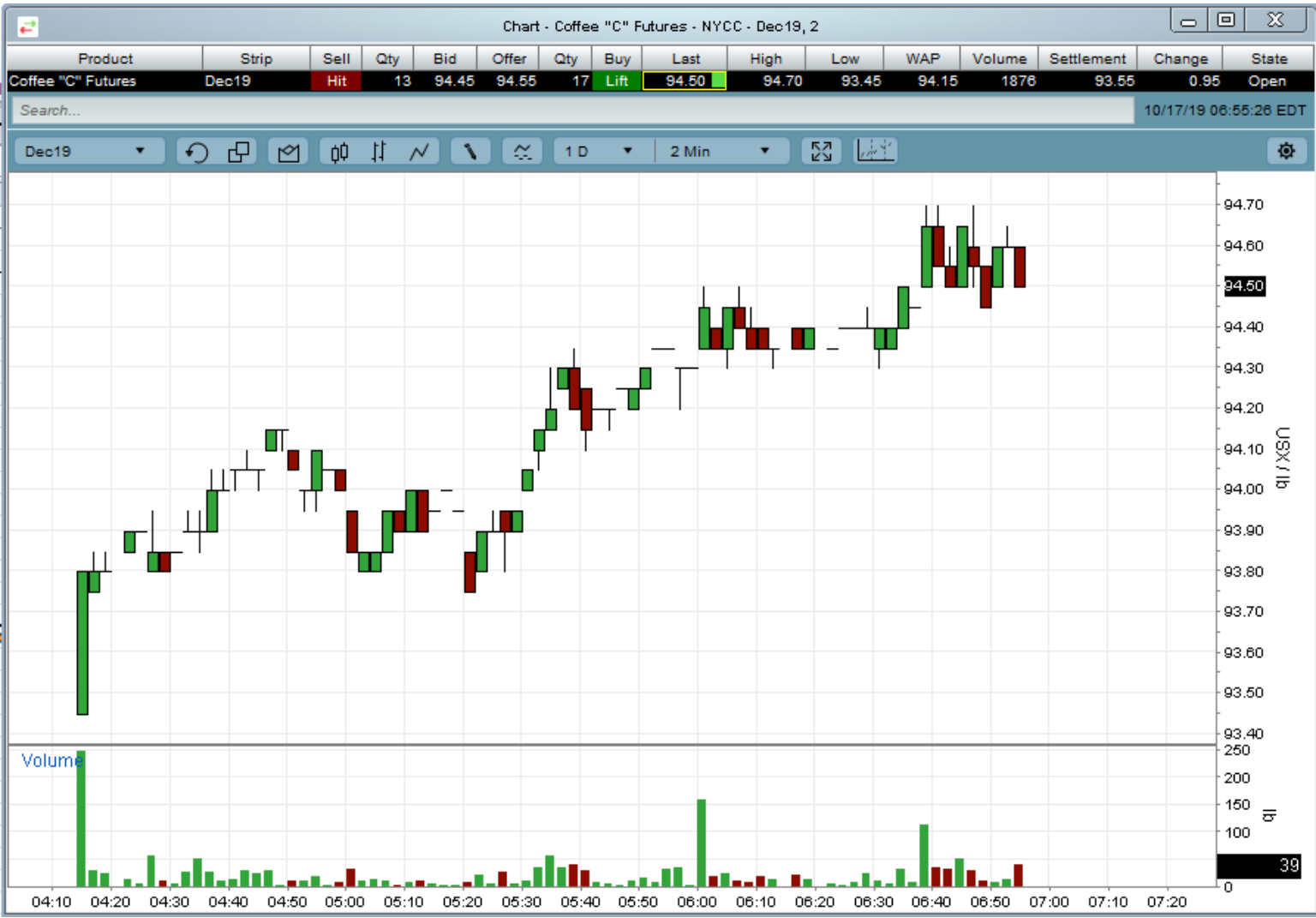Click the red Hit sell button
Viewport: 1316px width, 918px height.
coord(337,81)
